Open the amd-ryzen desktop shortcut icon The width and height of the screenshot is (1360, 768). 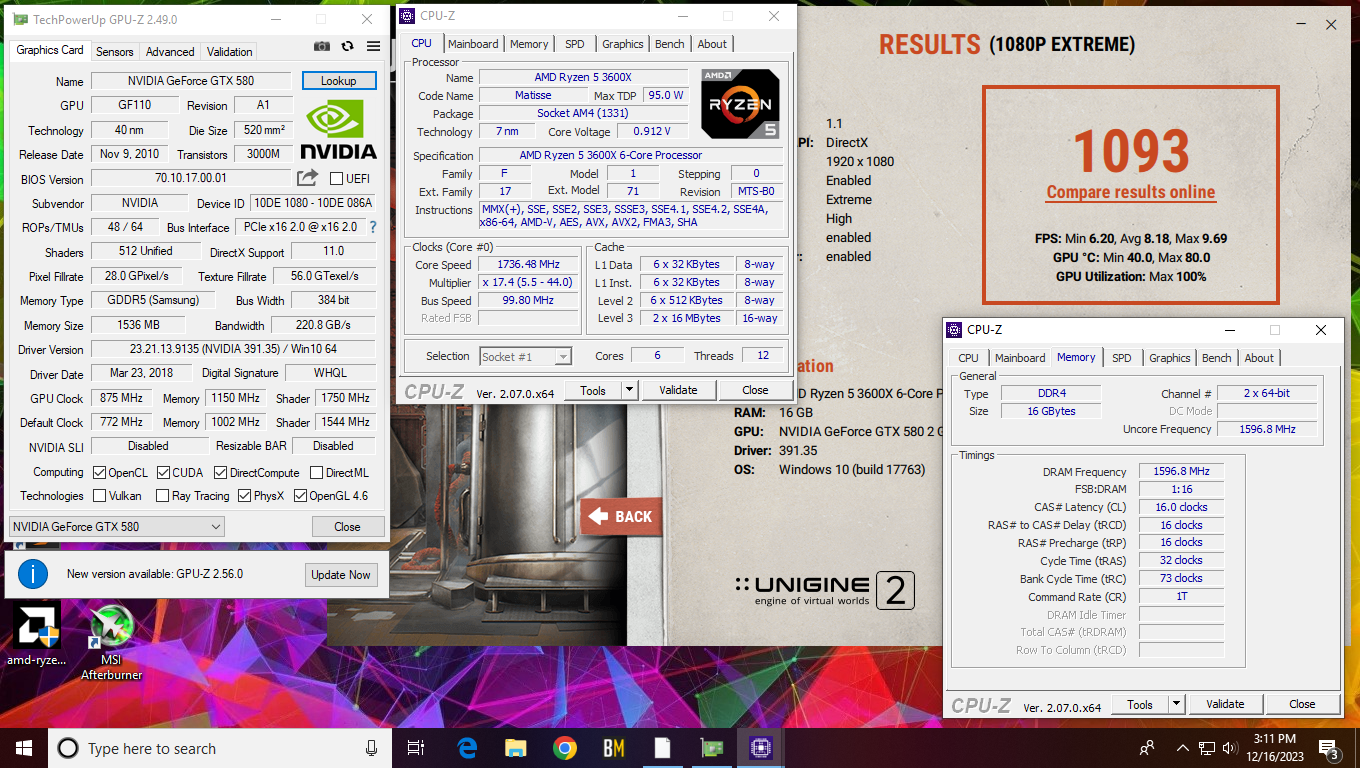pyautogui.click(x=36, y=634)
